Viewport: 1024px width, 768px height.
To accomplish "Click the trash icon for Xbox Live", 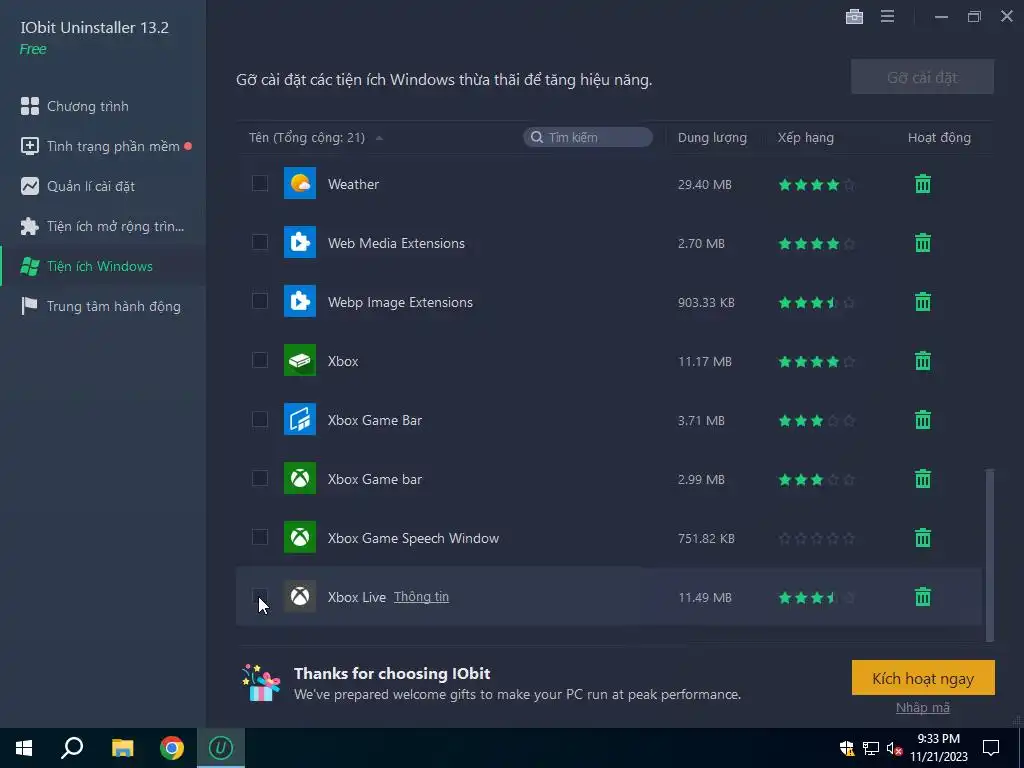I will (x=922, y=596).
